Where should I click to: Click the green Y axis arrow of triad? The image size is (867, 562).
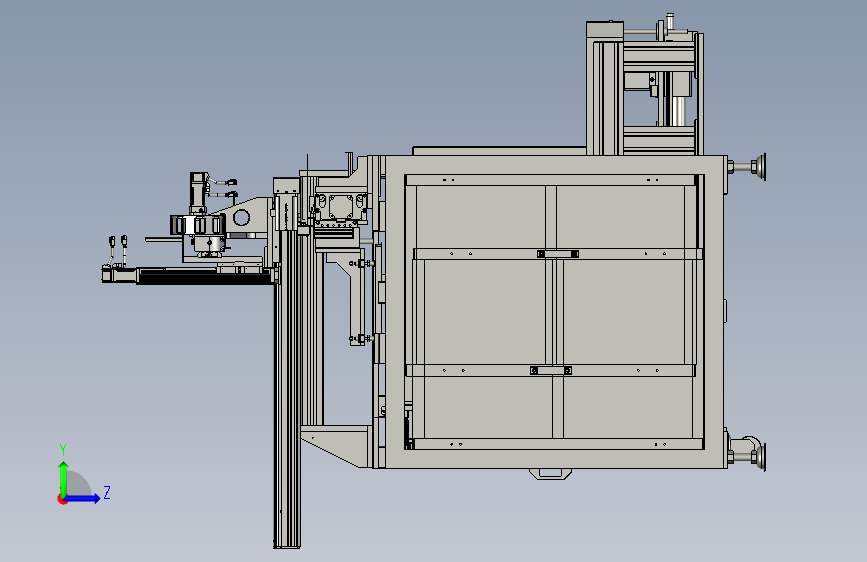(64, 479)
